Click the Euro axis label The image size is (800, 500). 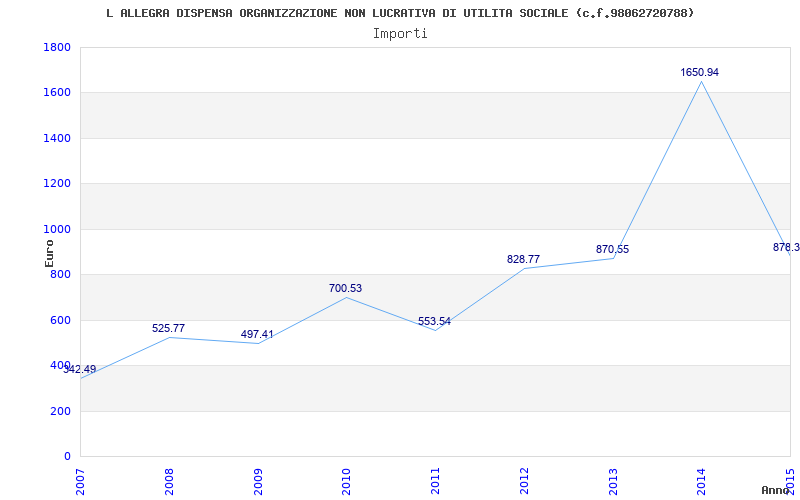point(49,253)
